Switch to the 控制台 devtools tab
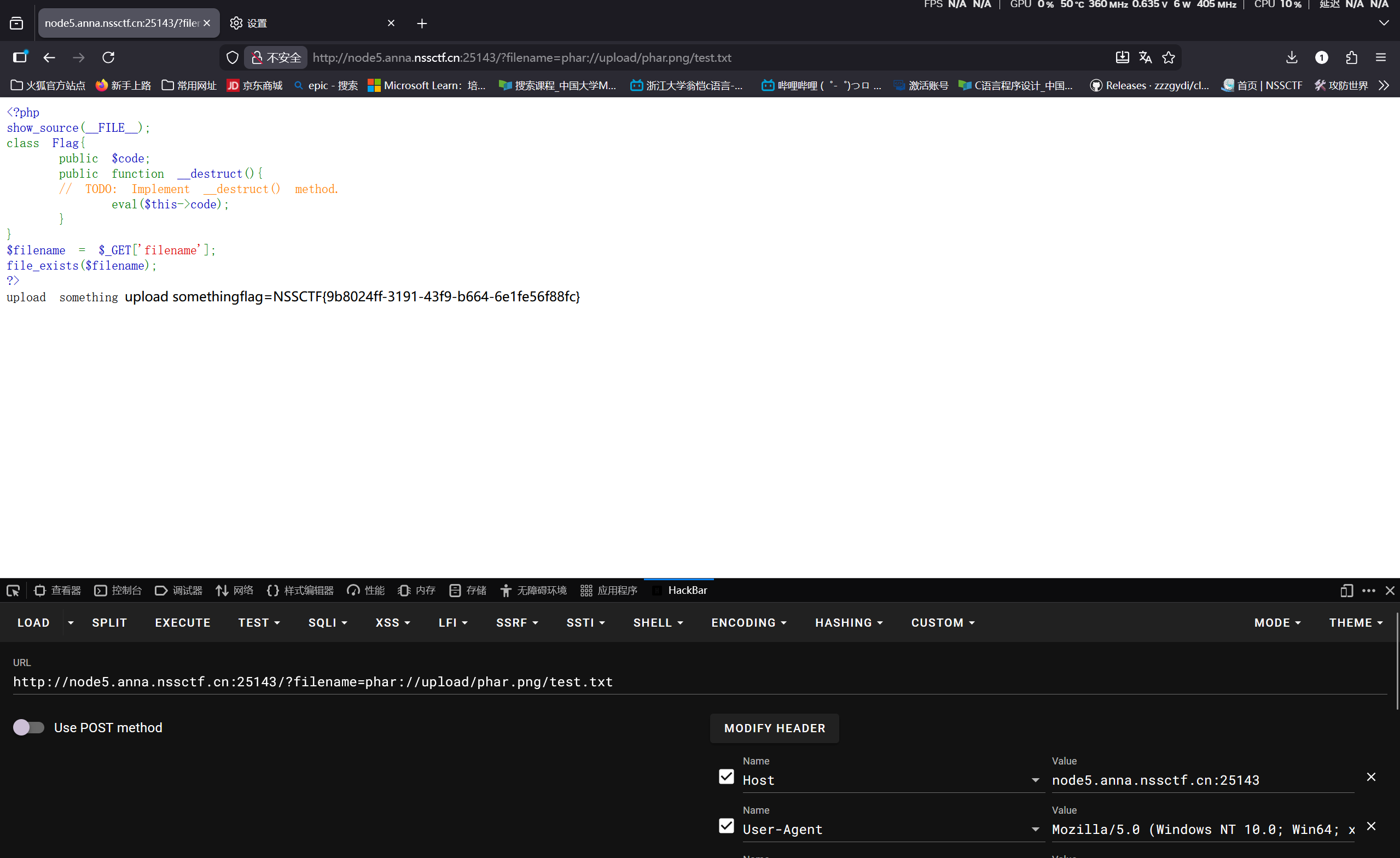Screen dimensions: 1400x858 tap(118, 591)
